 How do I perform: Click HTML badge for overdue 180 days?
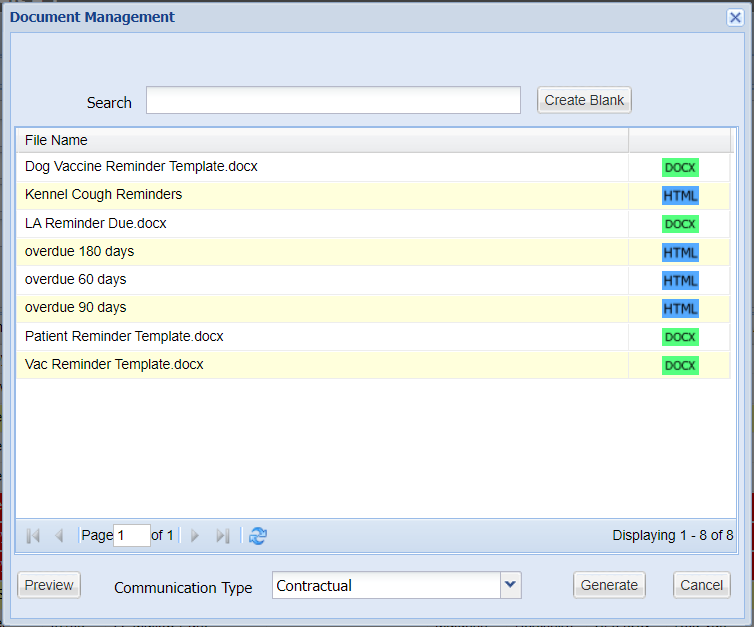pyautogui.click(x=680, y=252)
